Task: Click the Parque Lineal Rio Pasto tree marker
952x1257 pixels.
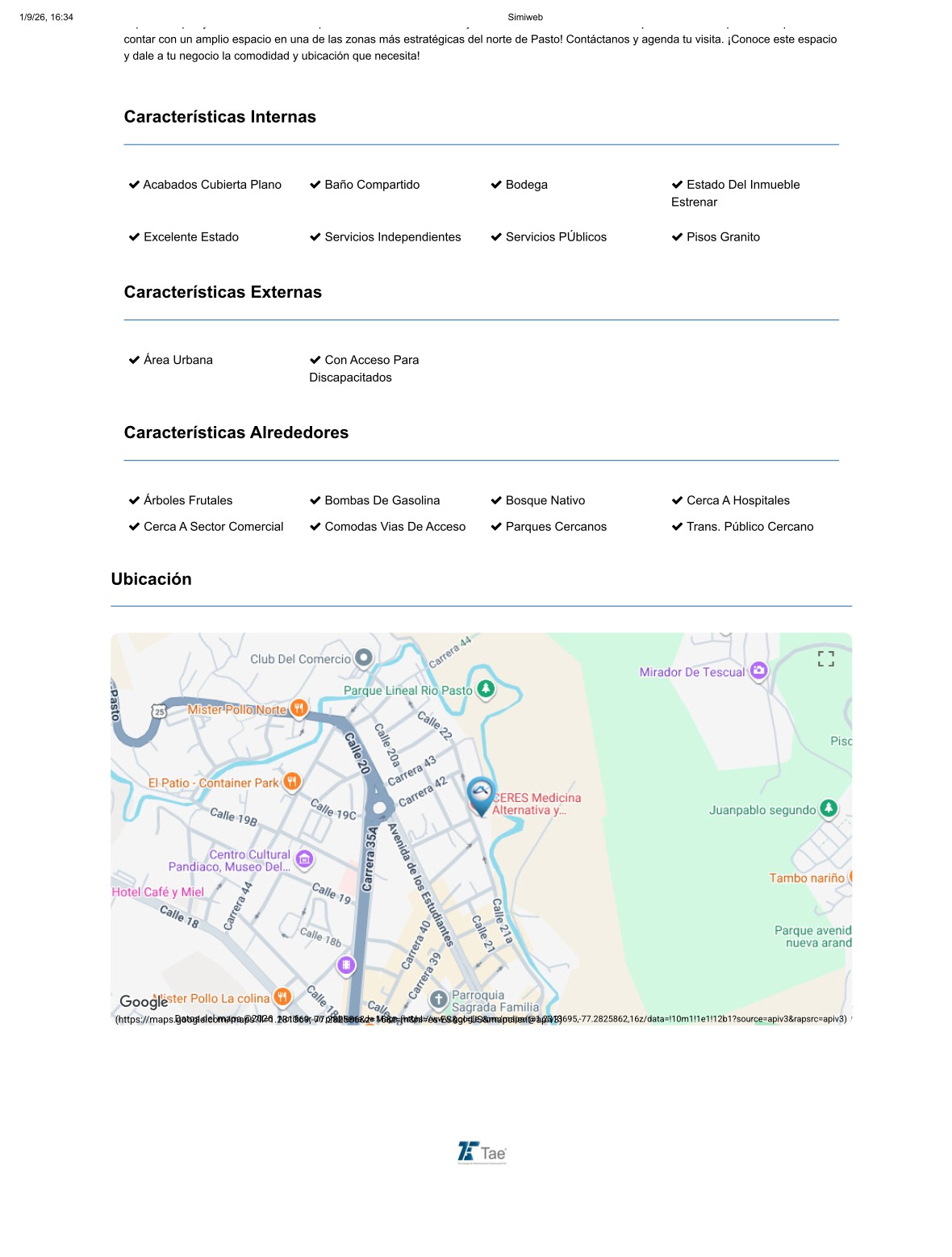Action: click(486, 690)
